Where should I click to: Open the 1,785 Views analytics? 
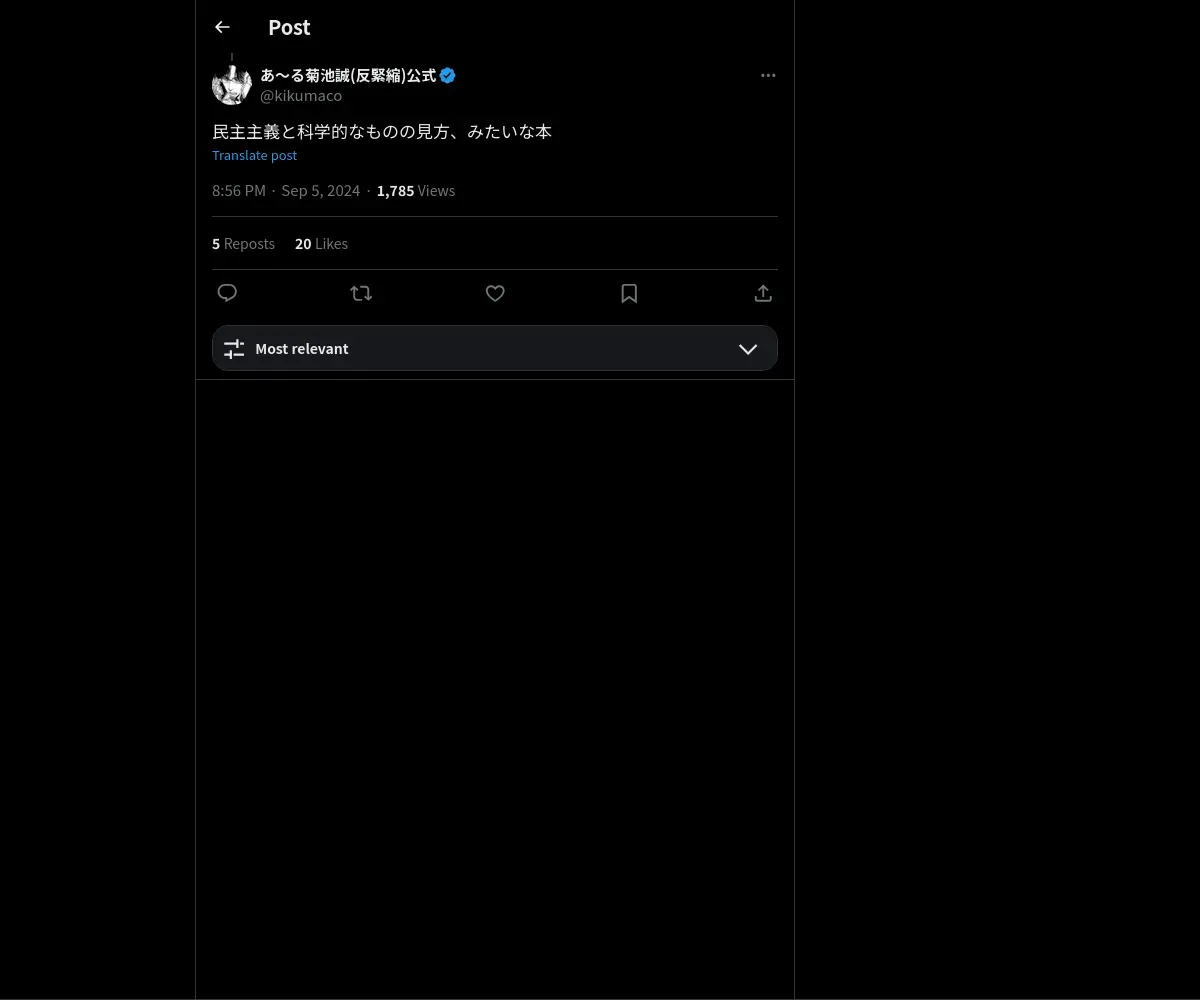[416, 191]
